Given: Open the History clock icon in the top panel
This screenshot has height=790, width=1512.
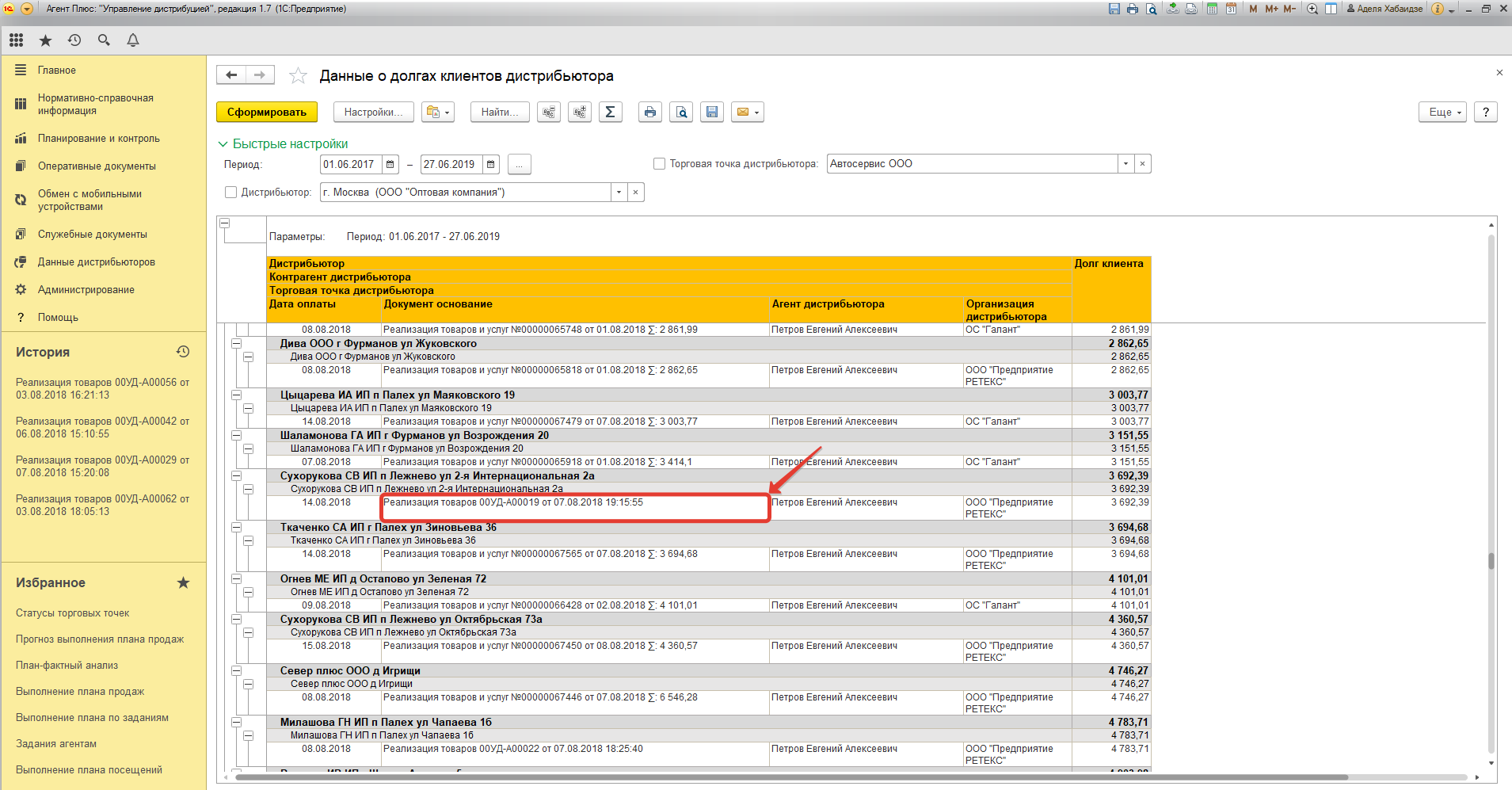Looking at the screenshot, I should coord(74,40).
